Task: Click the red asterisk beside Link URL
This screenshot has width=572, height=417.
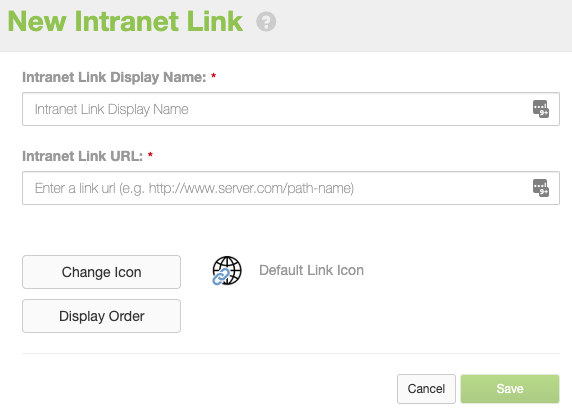Action: coord(150,155)
